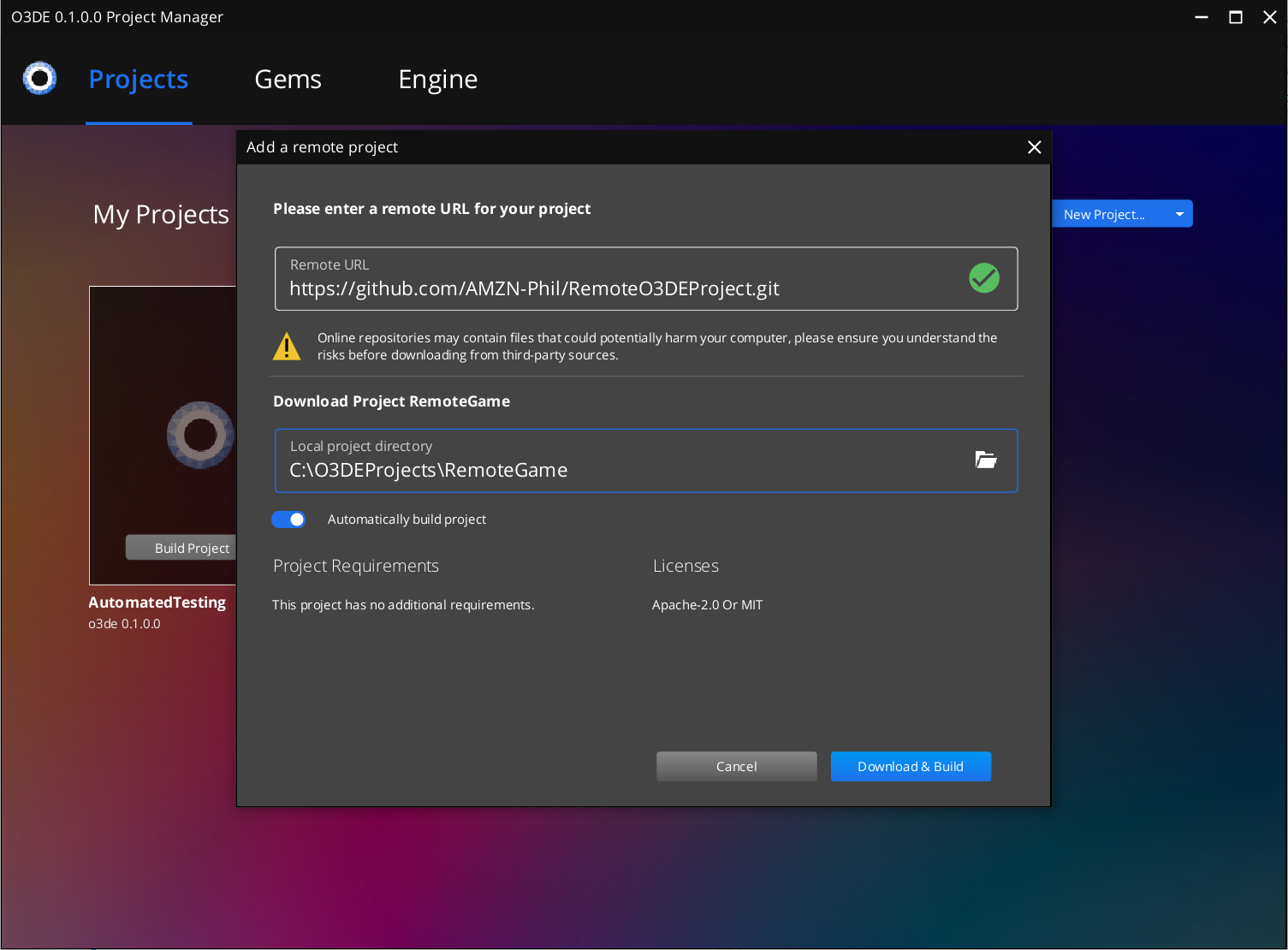Click the O3DE spinner icon on the project thumbnail

pos(199,435)
